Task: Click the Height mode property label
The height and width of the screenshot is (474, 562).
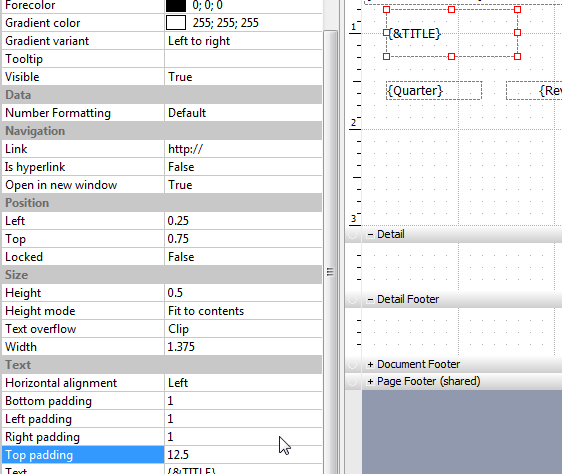Action: pyautogui.click(x=40, y=311)
